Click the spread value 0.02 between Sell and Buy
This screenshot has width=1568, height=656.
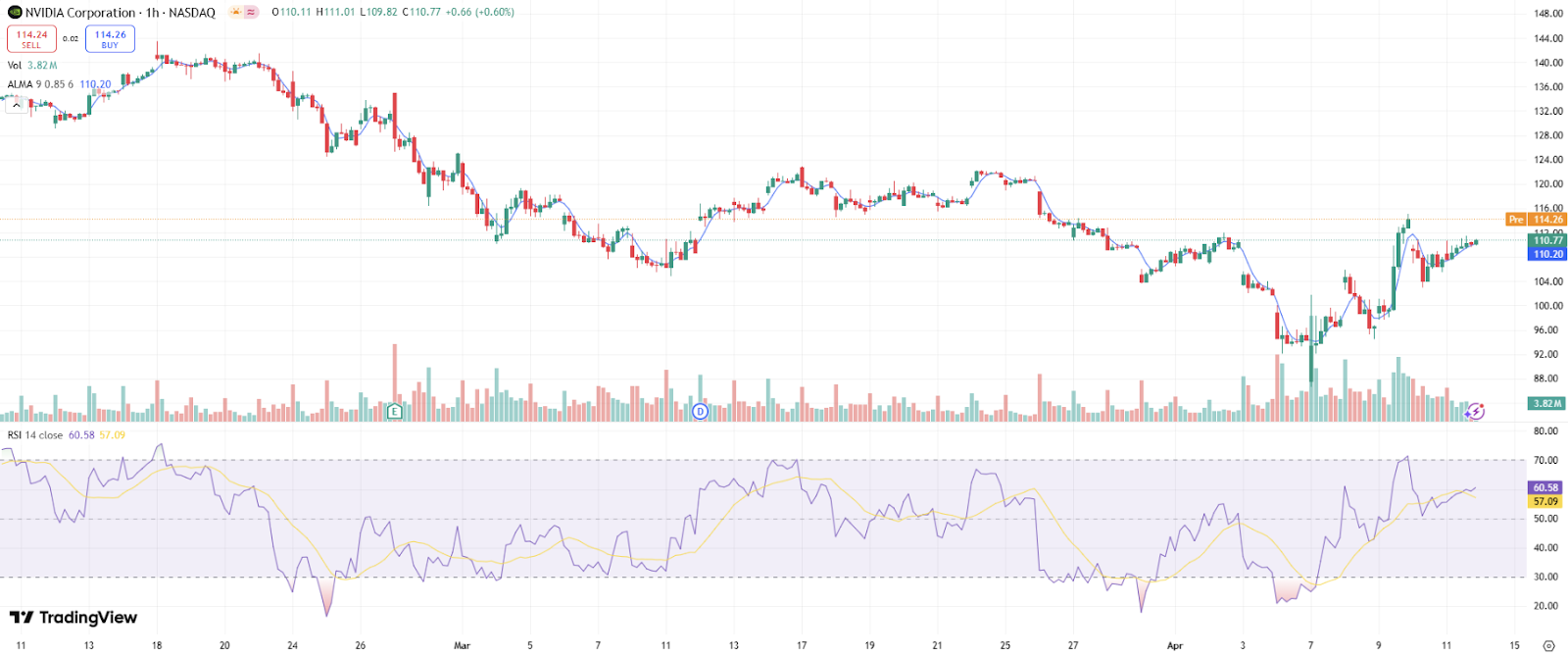point(71,39)
